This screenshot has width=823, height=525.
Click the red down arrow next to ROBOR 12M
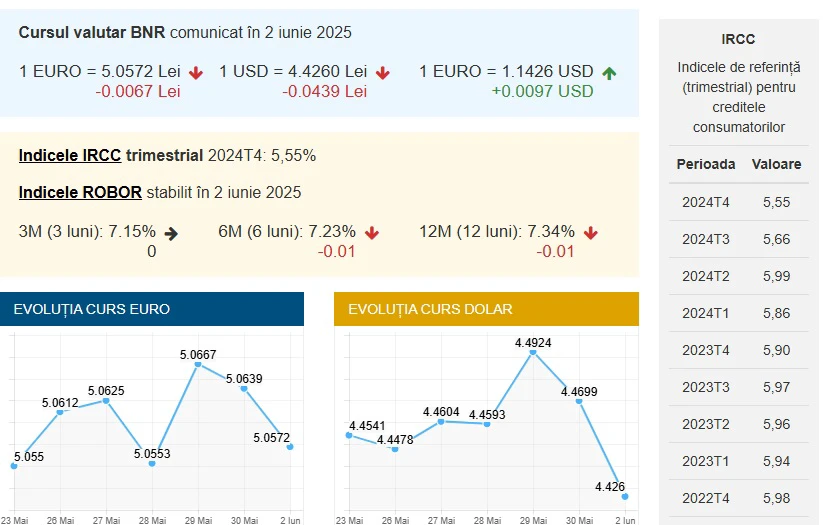coord(590,233)
